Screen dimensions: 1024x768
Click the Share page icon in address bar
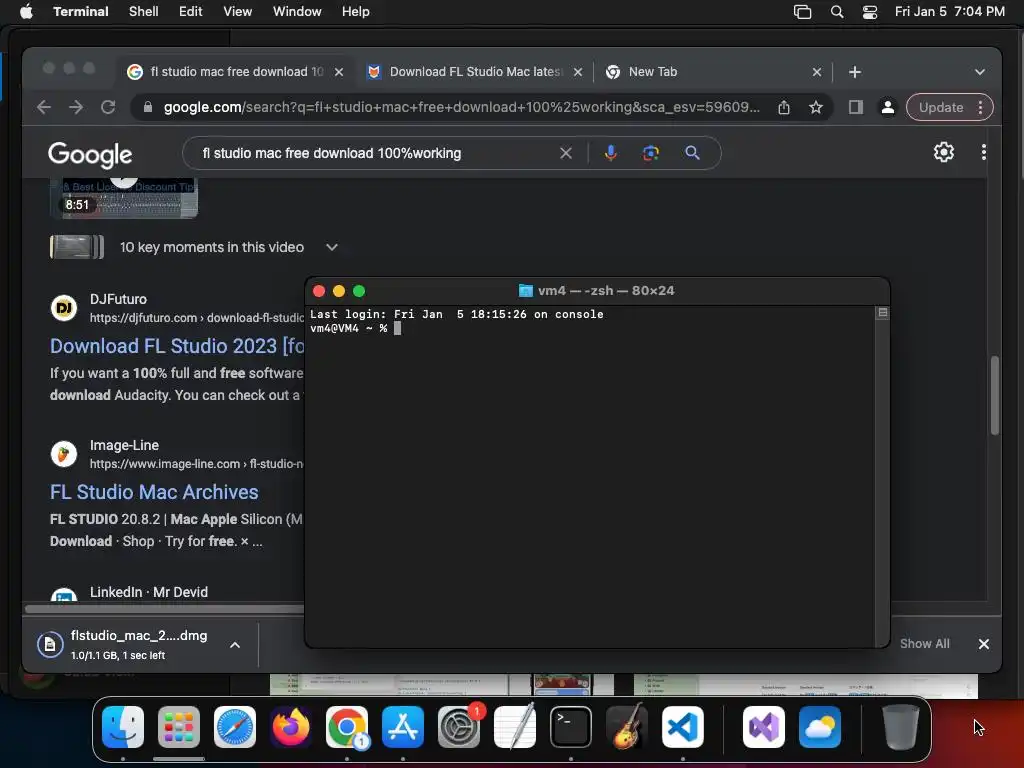784,108
